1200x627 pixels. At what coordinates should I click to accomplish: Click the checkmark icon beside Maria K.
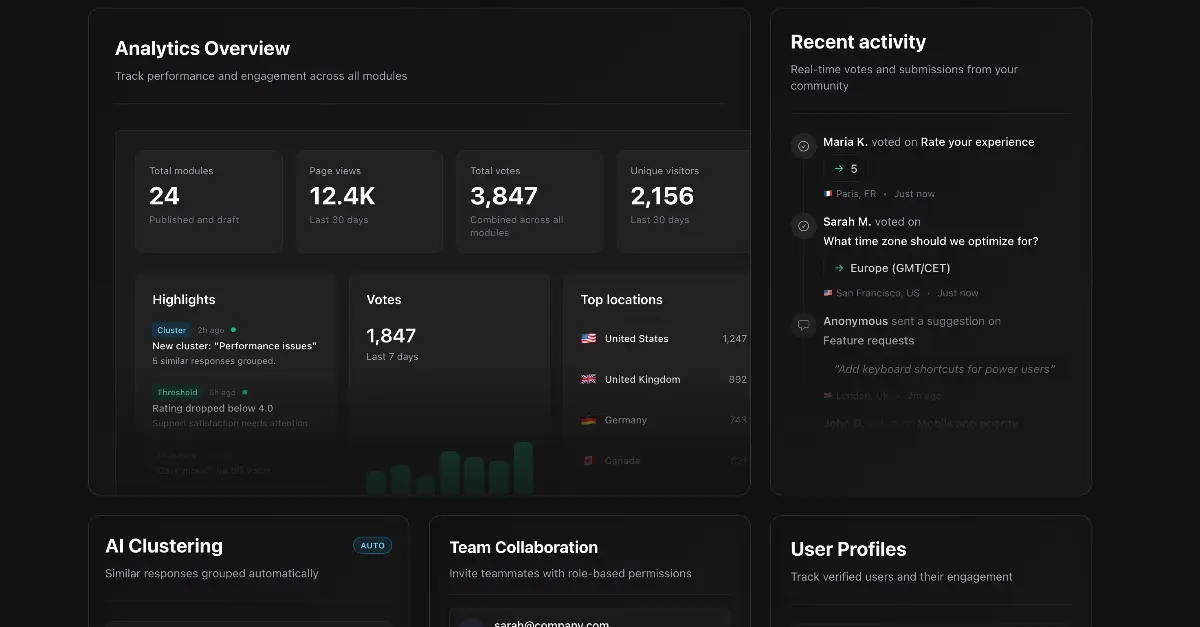click(x=803, y=146)
